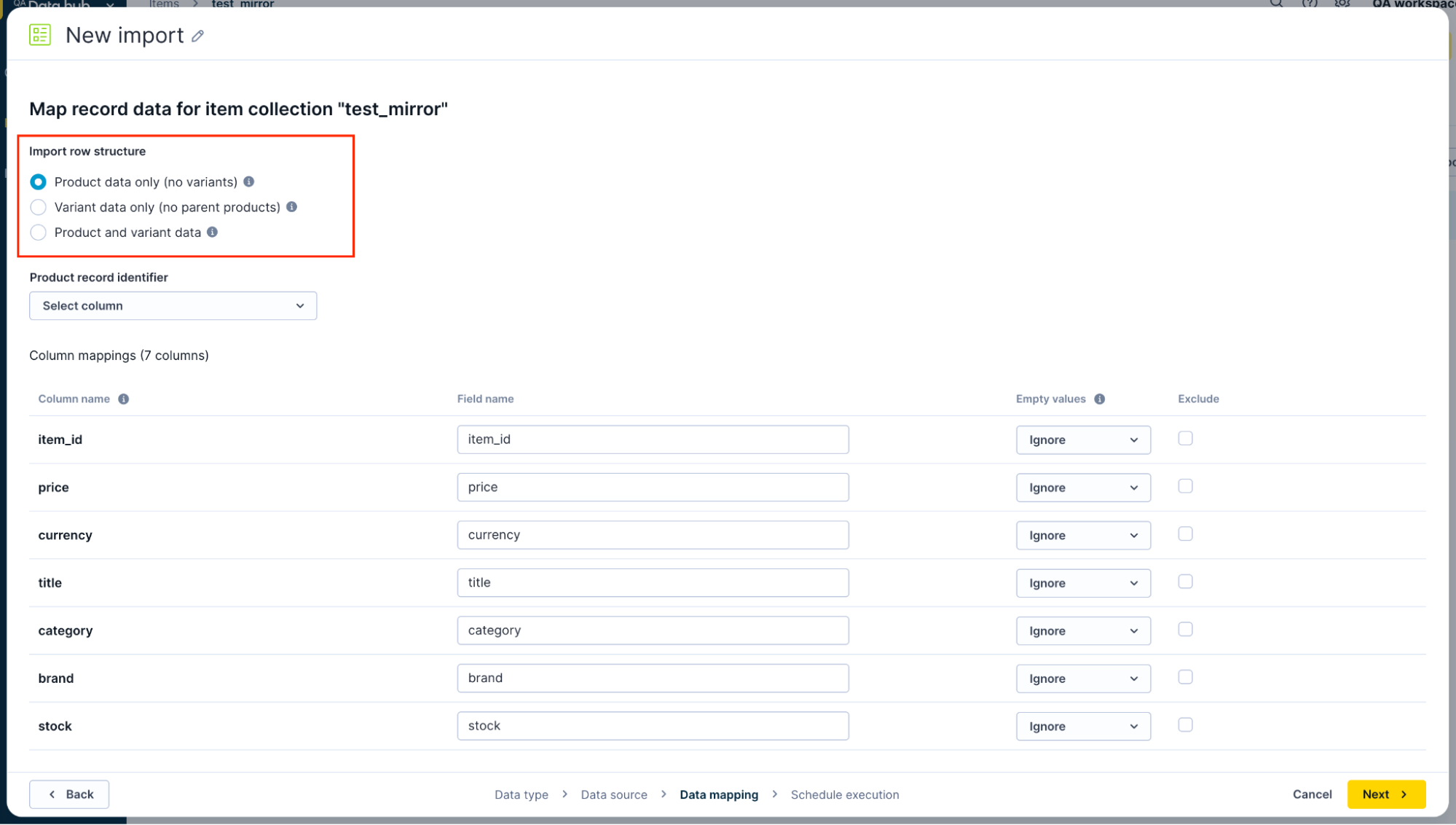The image size is (1456, 825).
Task: Click the info icon next to Column name
Action: [x=123, y=399]
